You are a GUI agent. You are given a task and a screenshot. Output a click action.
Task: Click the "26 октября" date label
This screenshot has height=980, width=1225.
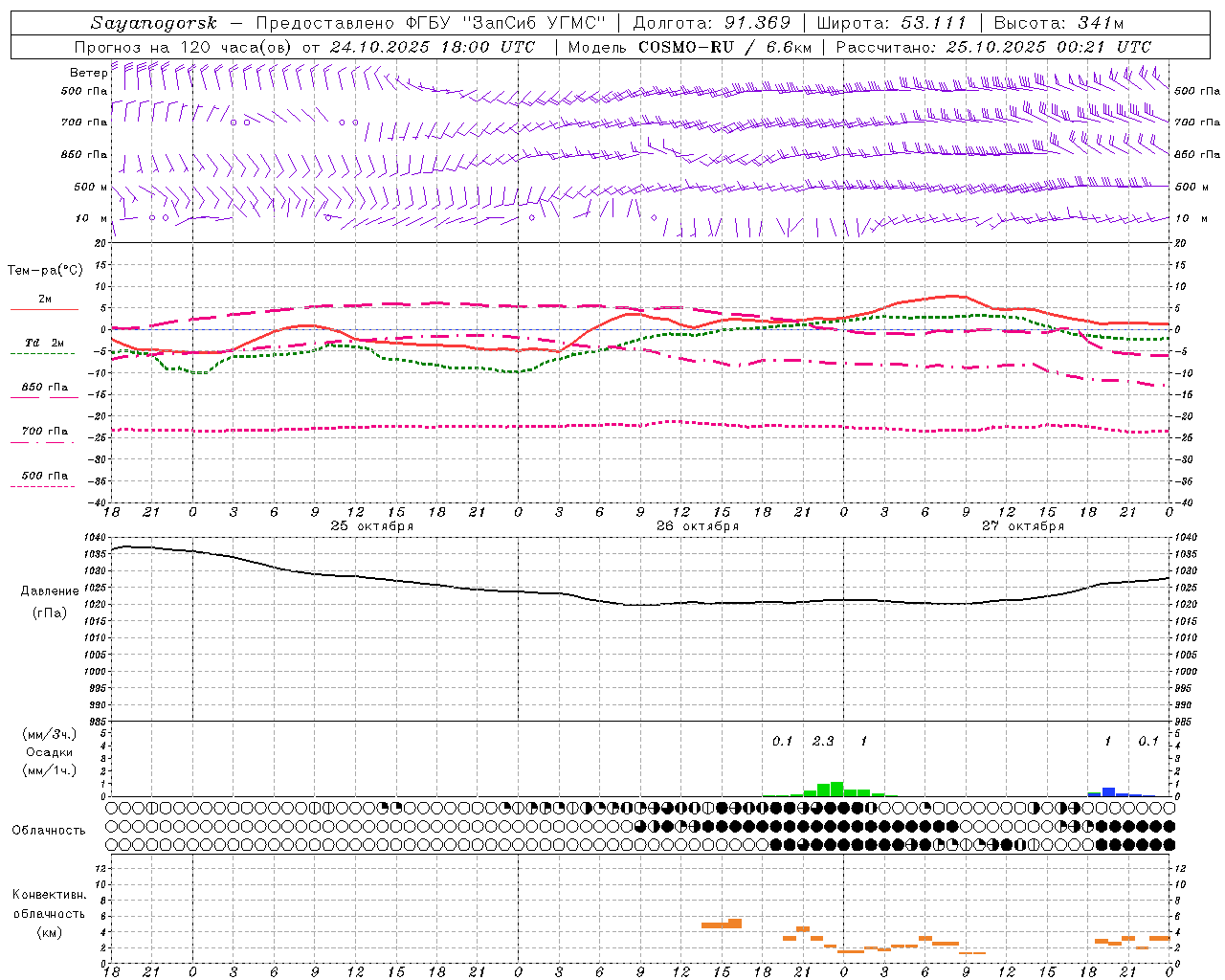pos(698,525)
